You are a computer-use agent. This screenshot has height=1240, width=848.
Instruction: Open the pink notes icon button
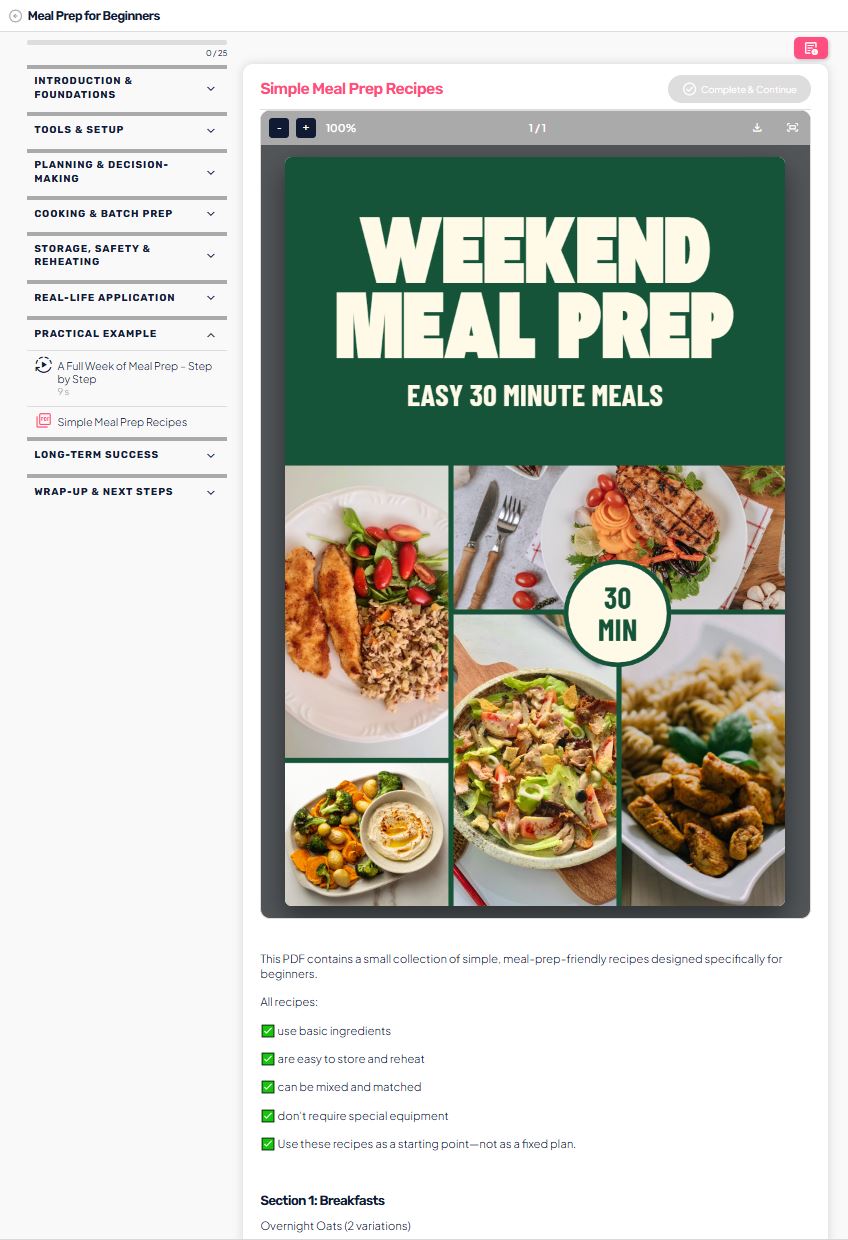[811, 48]
